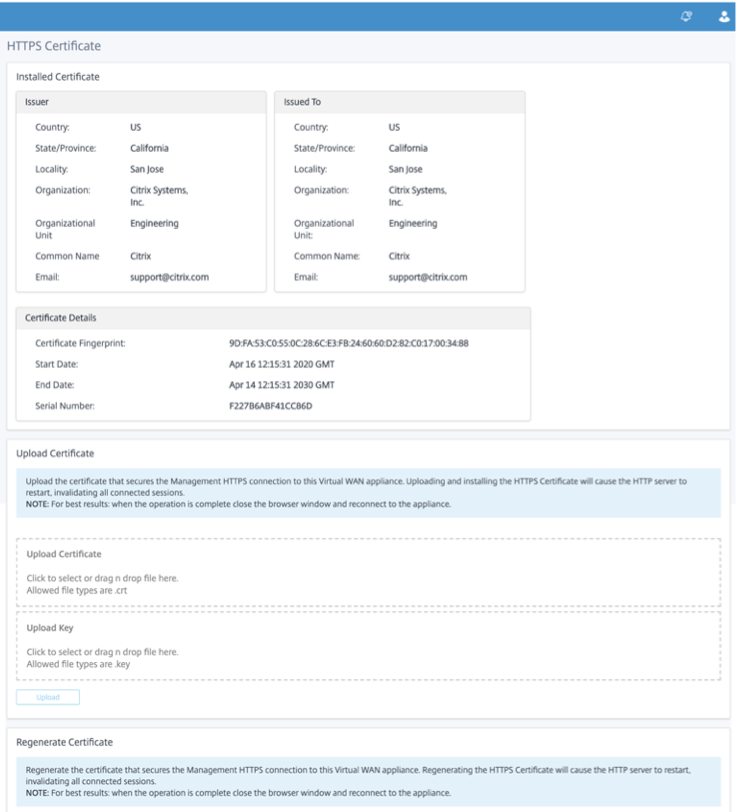The height and width of the screenshot is (812, 736).
Task: Click Issued To State value California
Action: 408,148
